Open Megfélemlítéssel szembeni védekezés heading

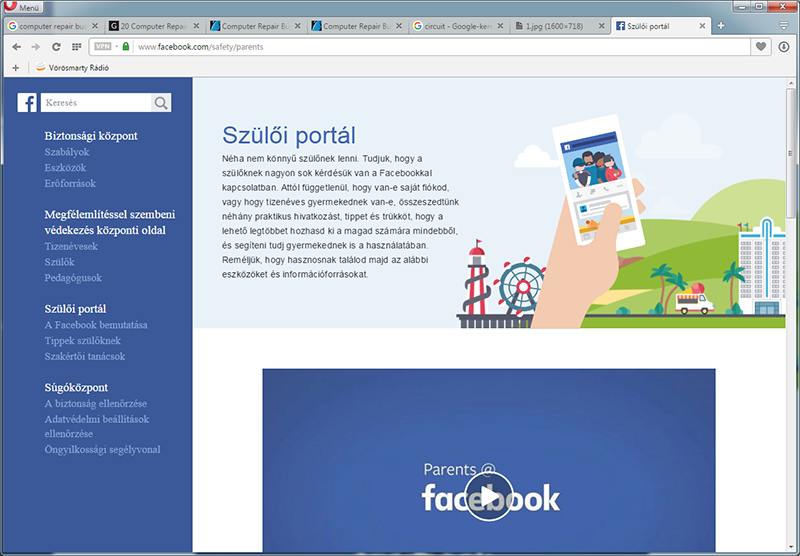coord(110,222)
